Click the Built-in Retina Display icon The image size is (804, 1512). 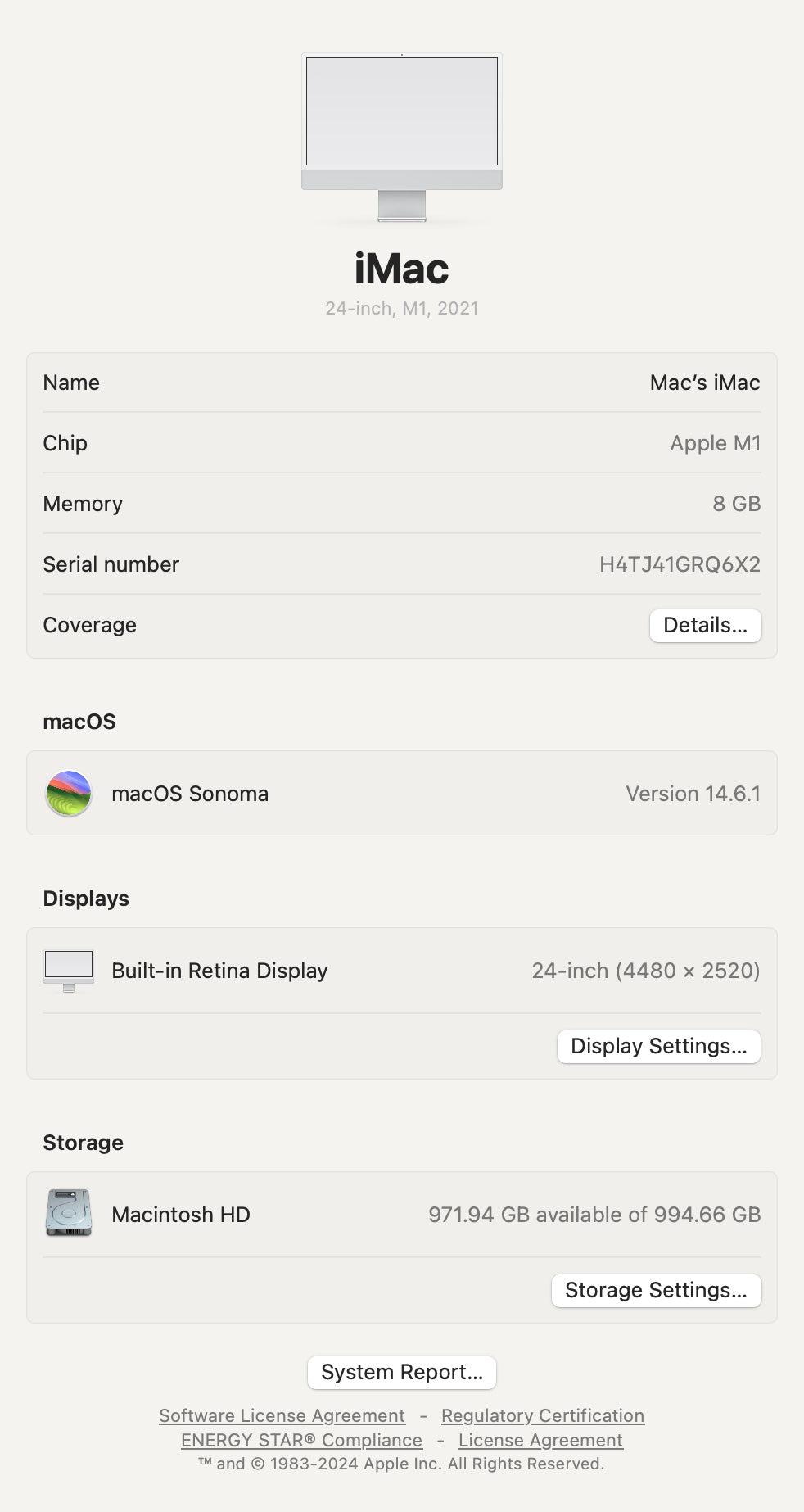(x=70, y=970)
